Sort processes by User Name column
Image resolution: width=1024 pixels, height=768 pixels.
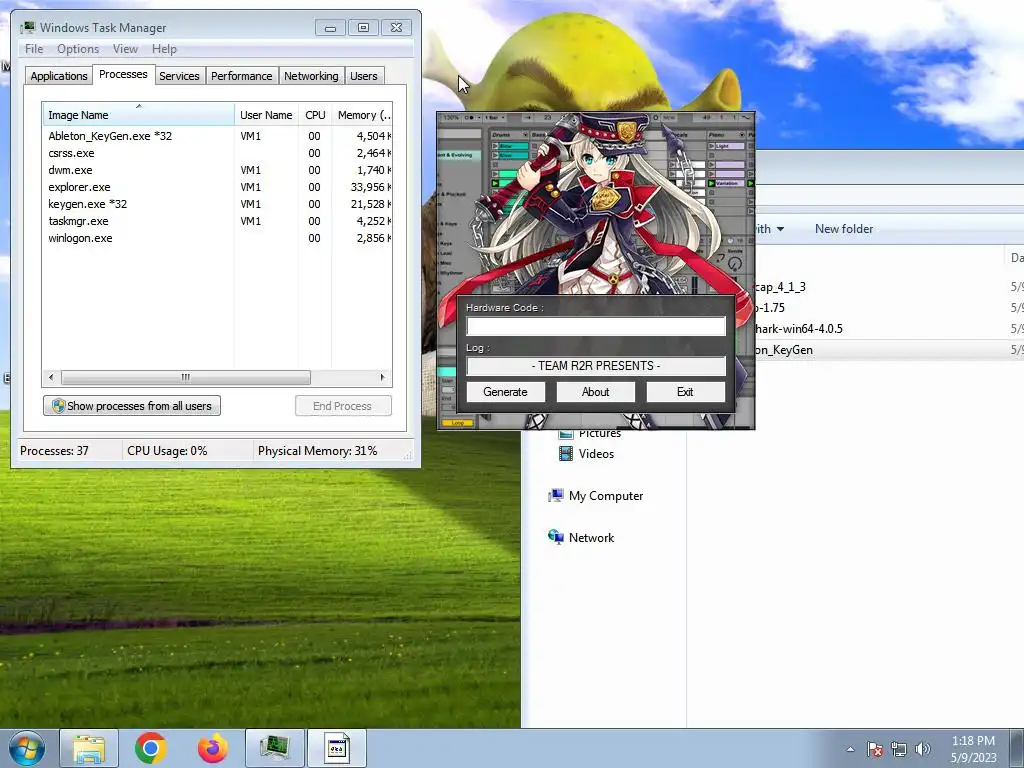[266, 115]
